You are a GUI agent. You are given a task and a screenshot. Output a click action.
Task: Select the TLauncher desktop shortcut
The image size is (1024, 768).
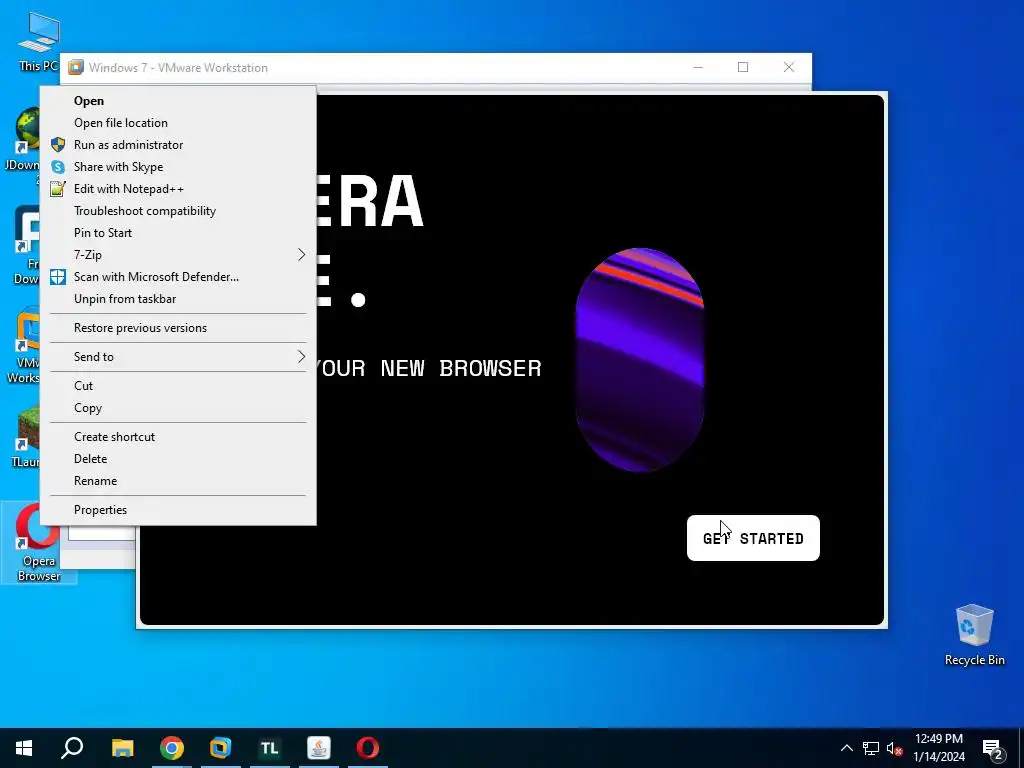click(26, 436)
